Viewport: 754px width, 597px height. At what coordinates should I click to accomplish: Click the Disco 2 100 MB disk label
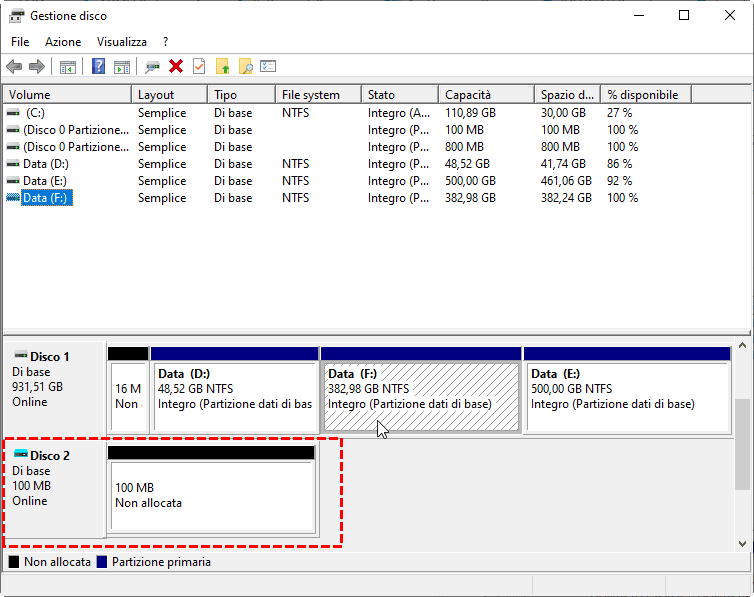[54, 488]
